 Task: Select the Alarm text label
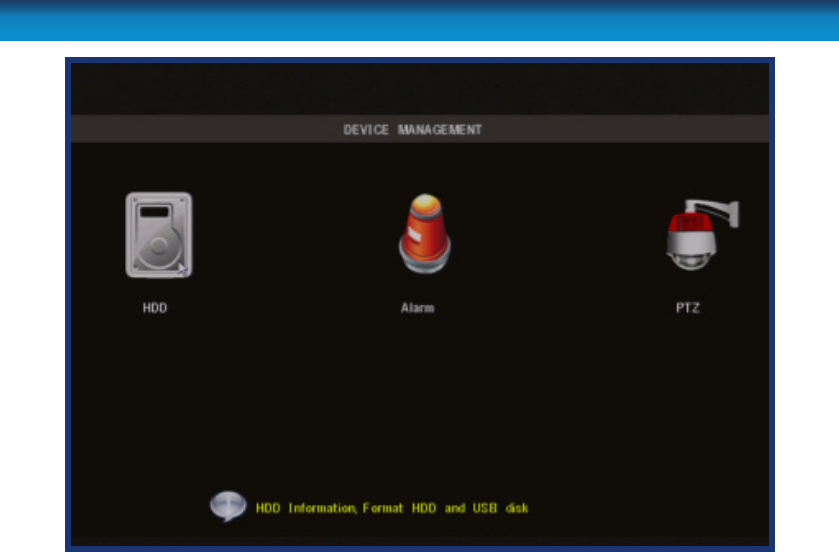click(417, 308)
